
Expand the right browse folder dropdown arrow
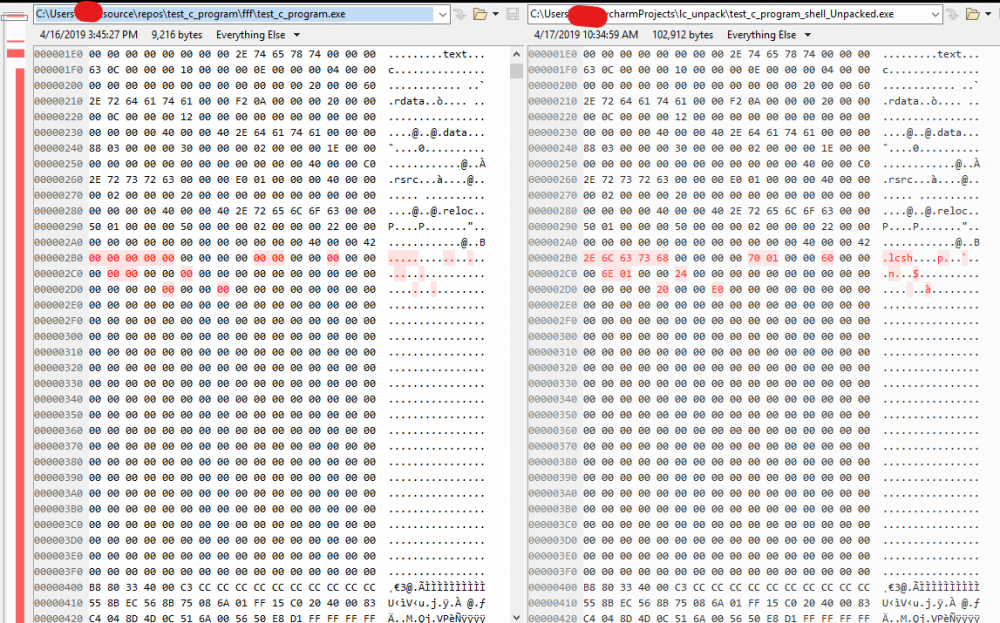click(988, 14)
